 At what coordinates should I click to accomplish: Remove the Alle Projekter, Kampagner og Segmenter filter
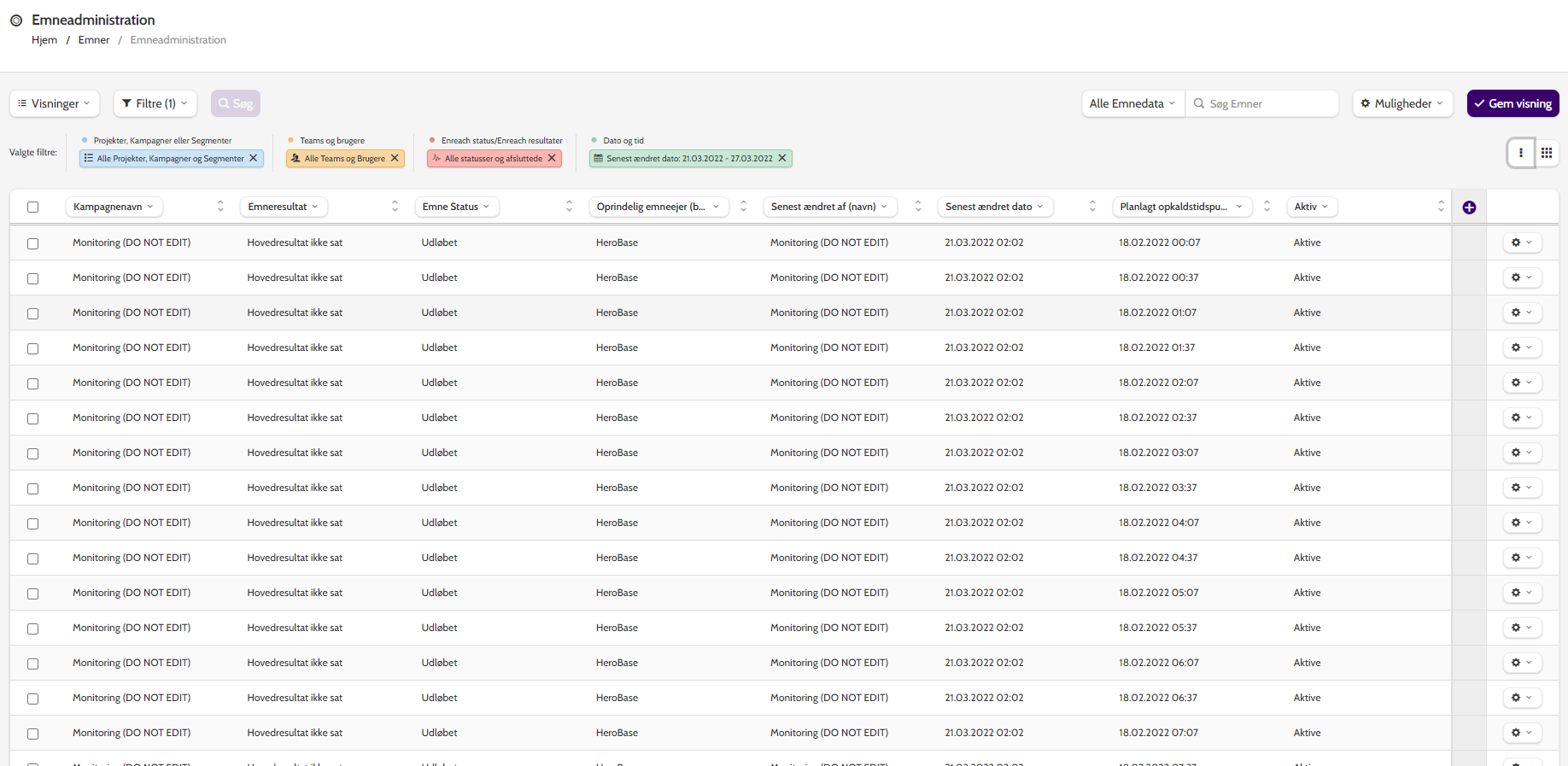tap(254, 158)
